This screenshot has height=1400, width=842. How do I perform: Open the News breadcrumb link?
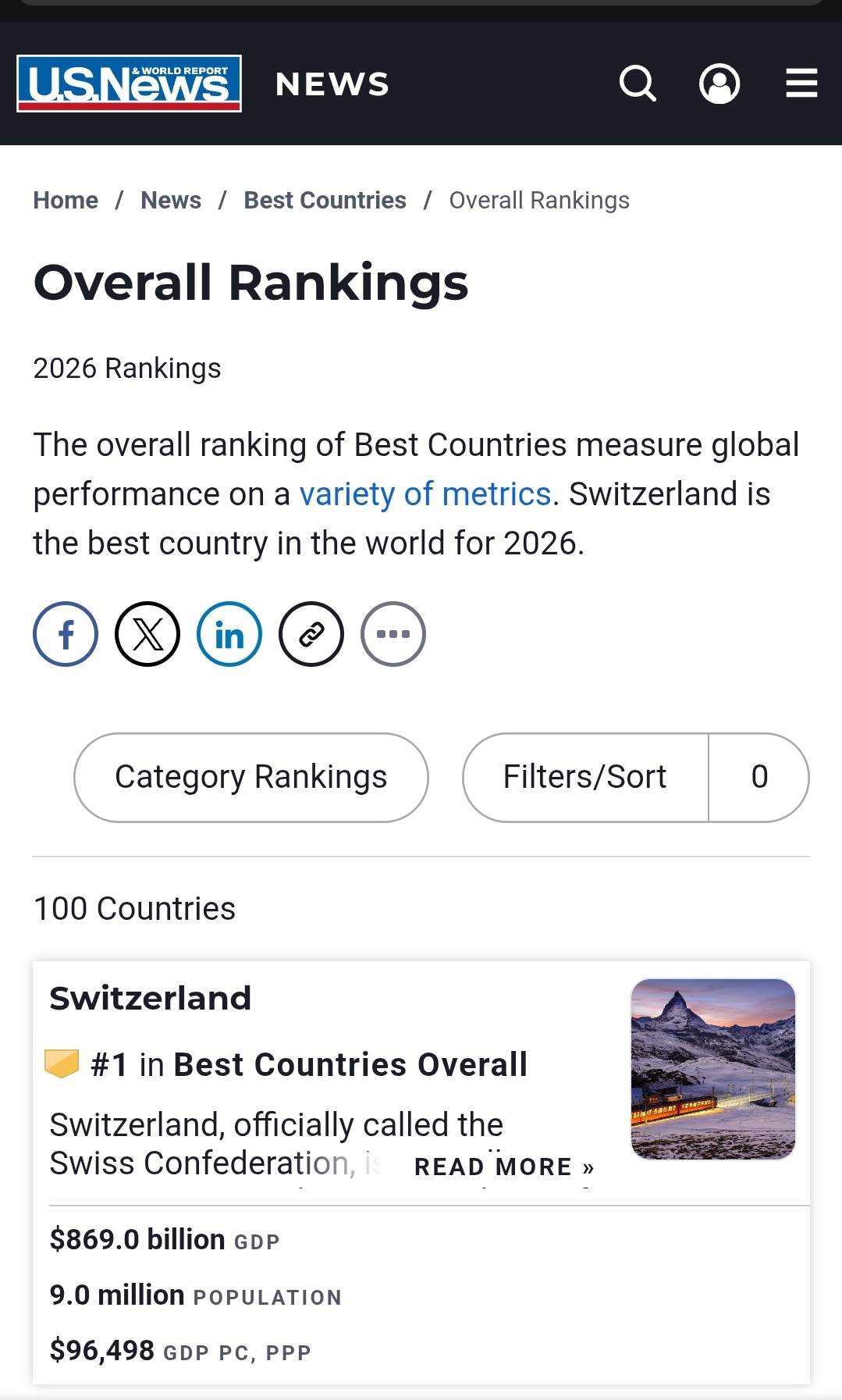pyautogui.click(x=171, y=201)
